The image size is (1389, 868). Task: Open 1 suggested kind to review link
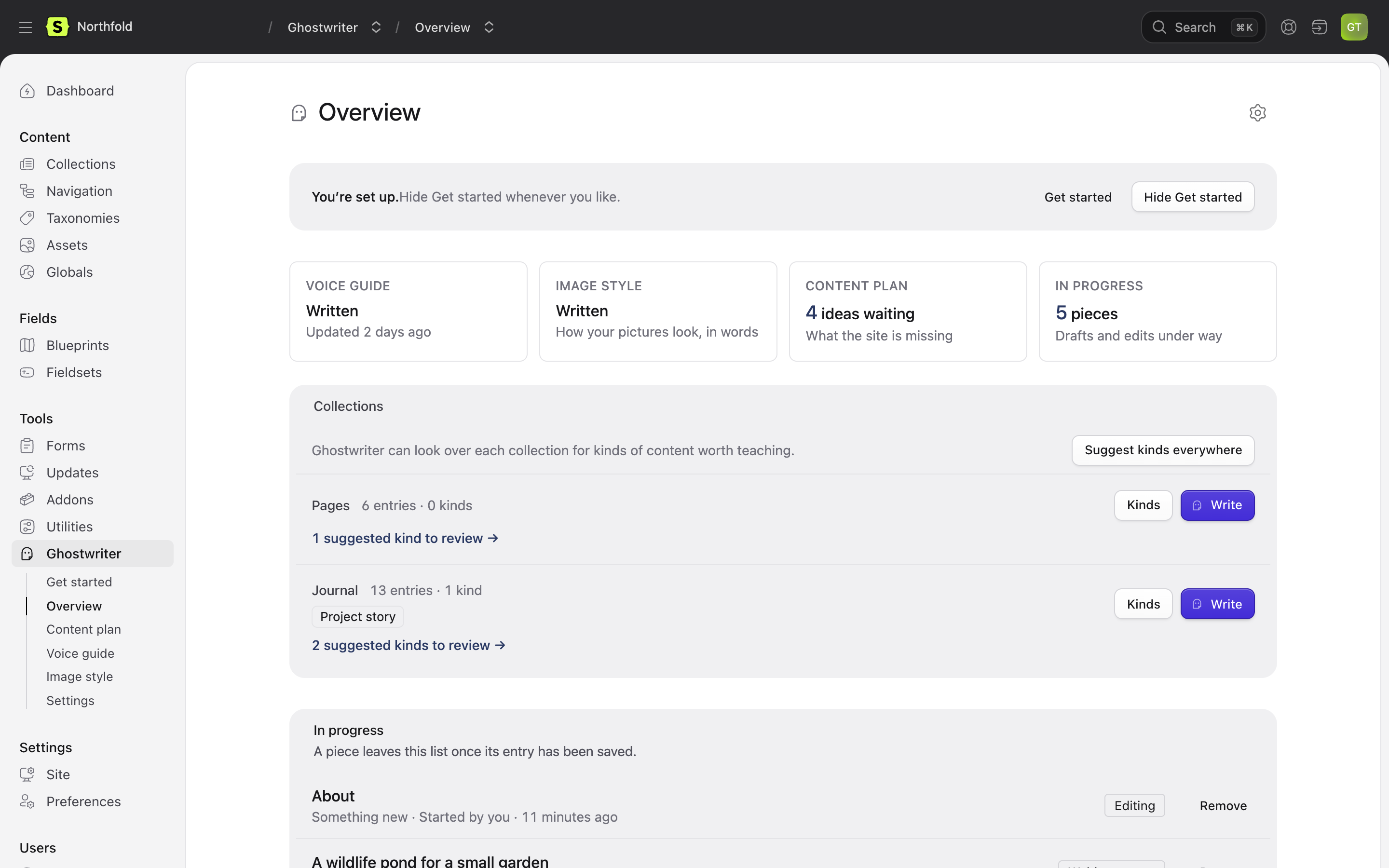[405, 538]
